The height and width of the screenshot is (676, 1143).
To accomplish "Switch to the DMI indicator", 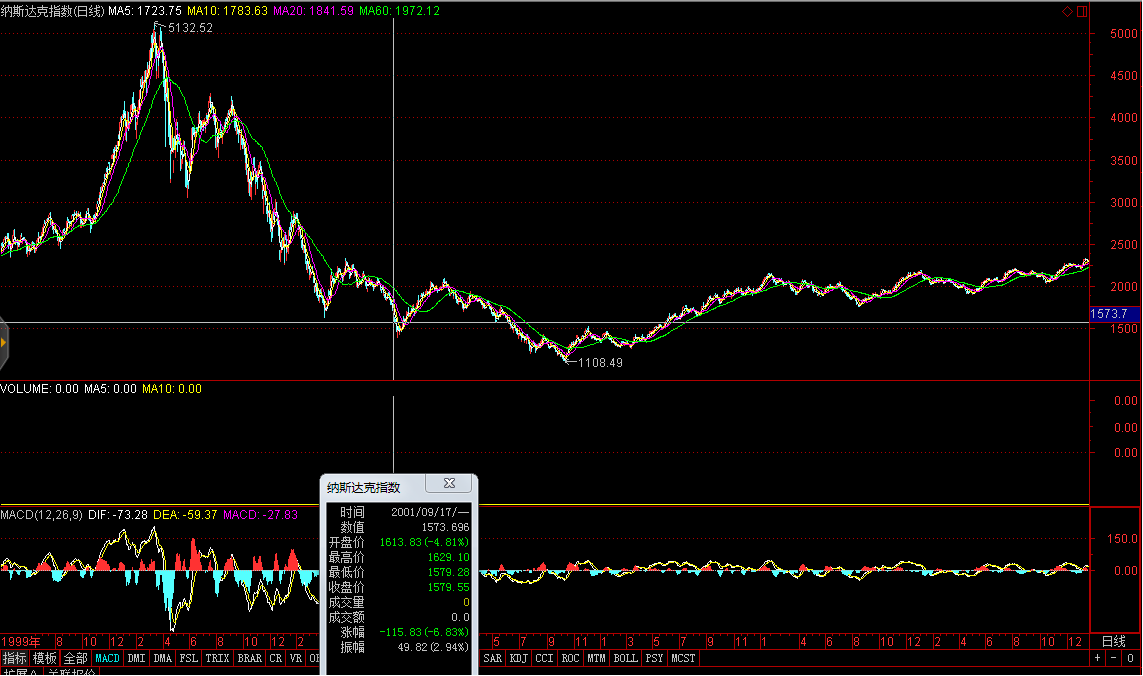I will pyautogui.click(x=136, y=658).
